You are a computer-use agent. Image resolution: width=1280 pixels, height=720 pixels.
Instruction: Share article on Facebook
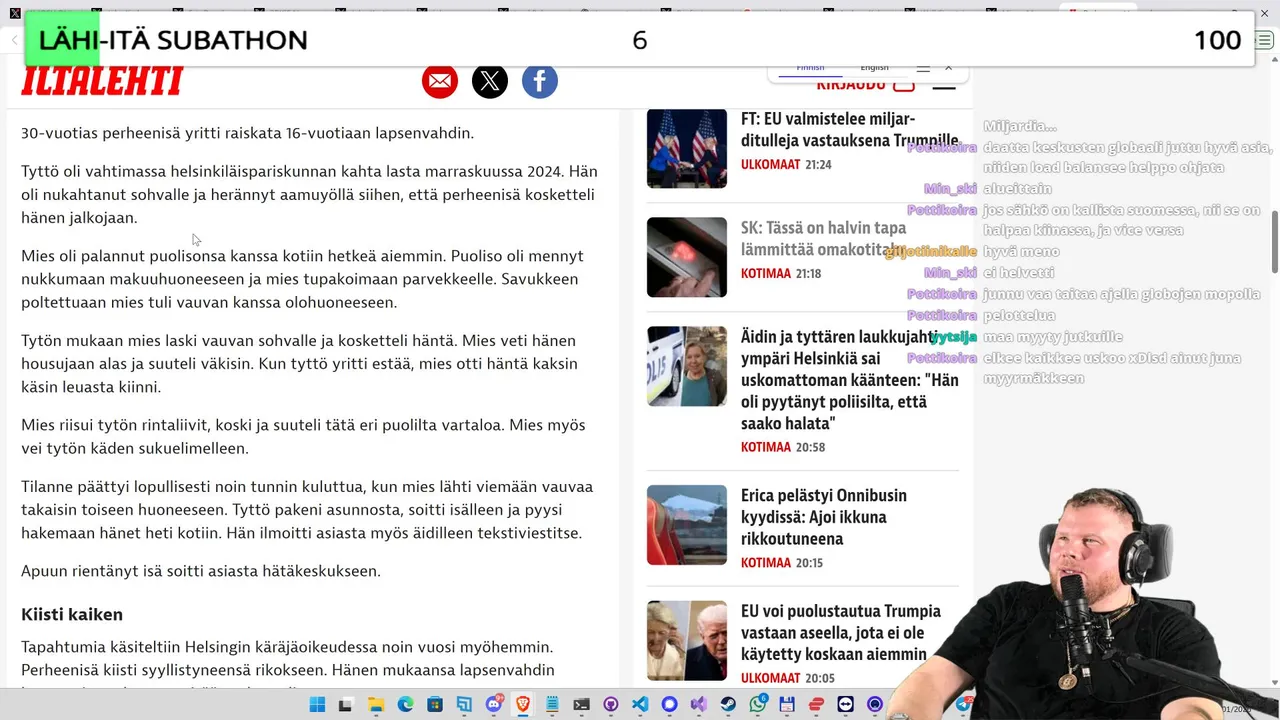click(x=539, y=81)
